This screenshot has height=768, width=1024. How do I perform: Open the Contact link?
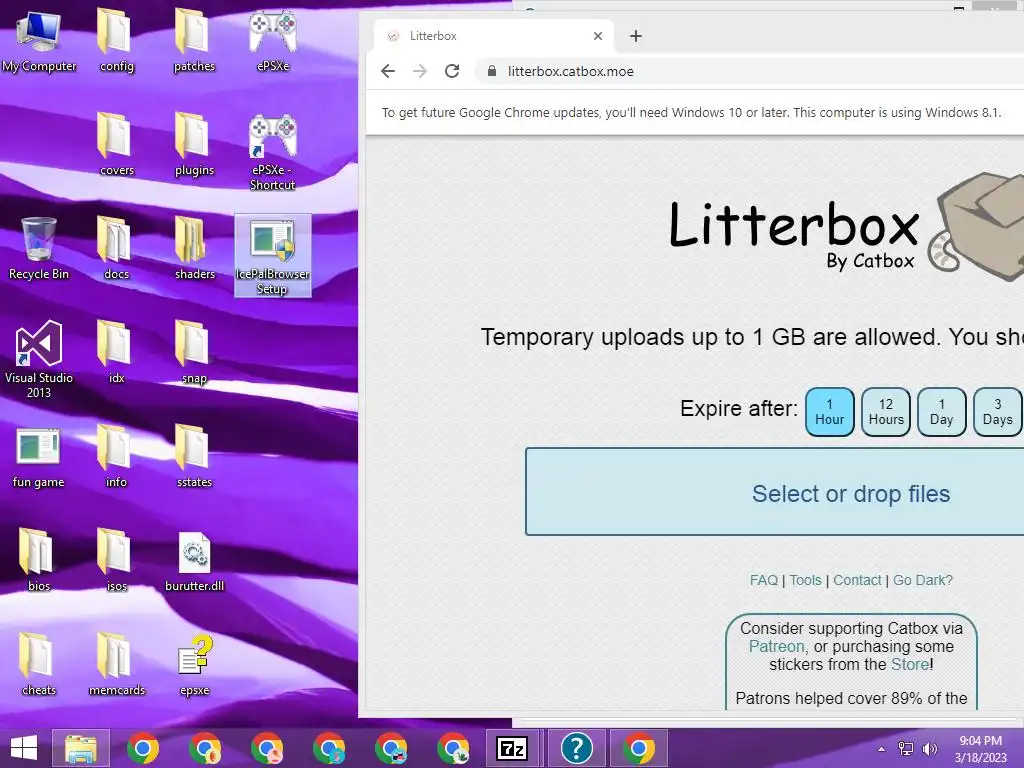(857, 580)
